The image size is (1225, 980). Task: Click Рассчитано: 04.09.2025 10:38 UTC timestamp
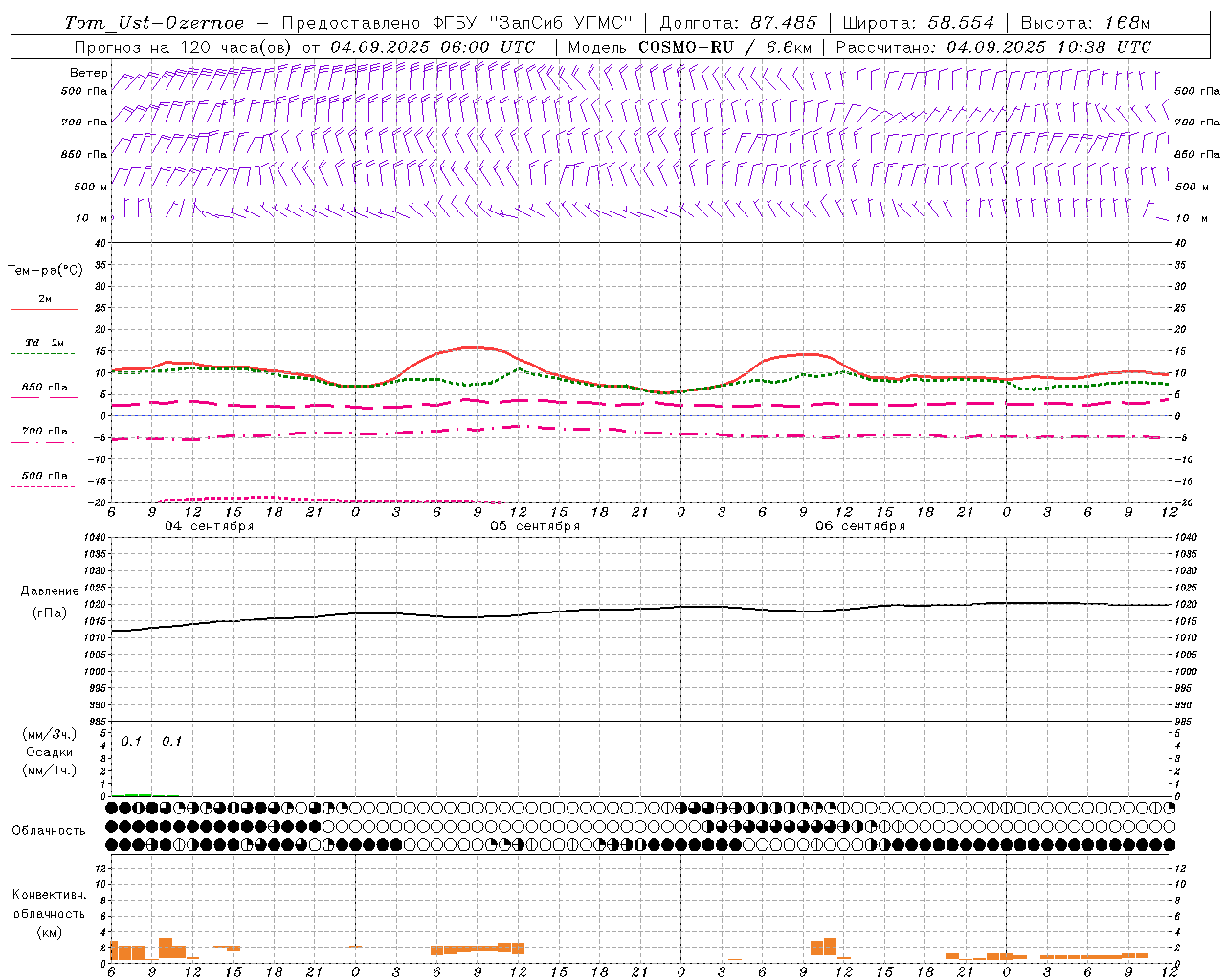(993, 47)
